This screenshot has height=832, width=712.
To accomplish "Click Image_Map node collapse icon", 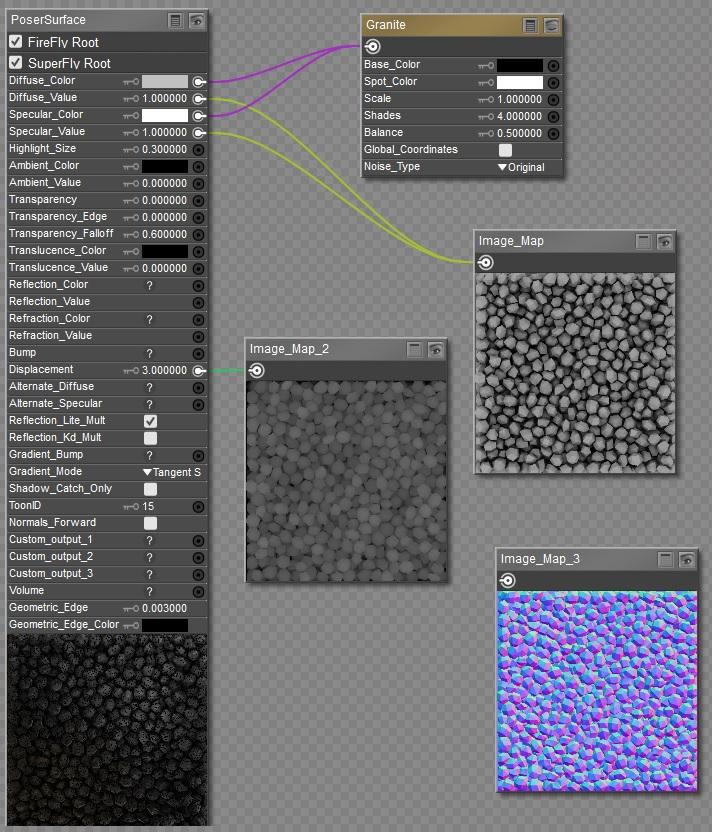I will (643, 242).
